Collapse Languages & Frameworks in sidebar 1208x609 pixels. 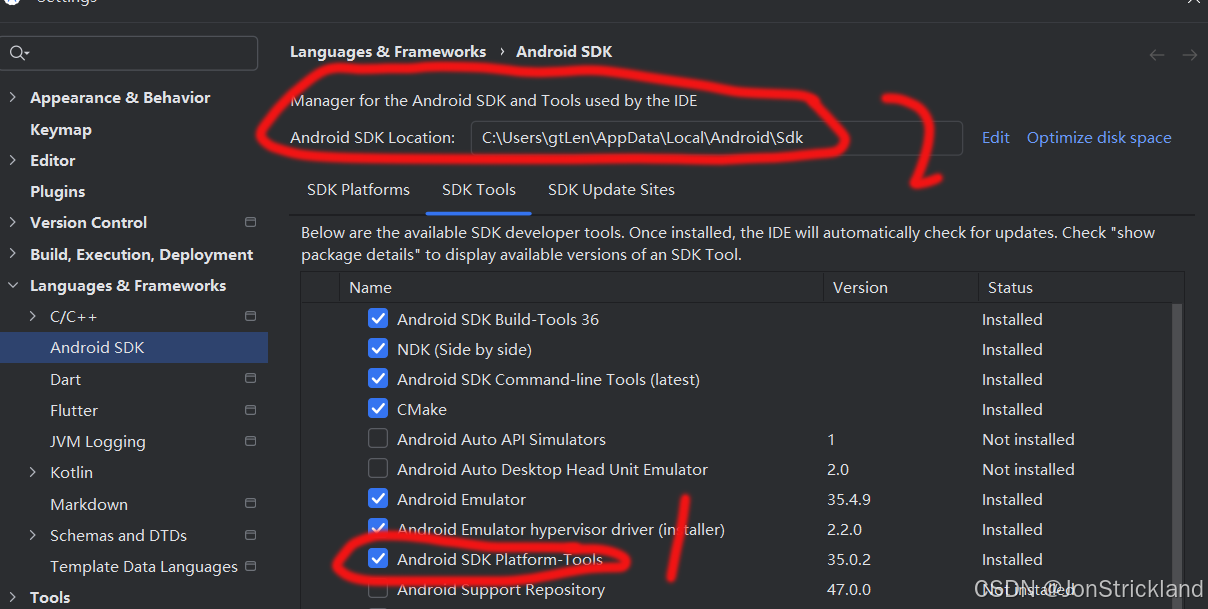(11, 285)
